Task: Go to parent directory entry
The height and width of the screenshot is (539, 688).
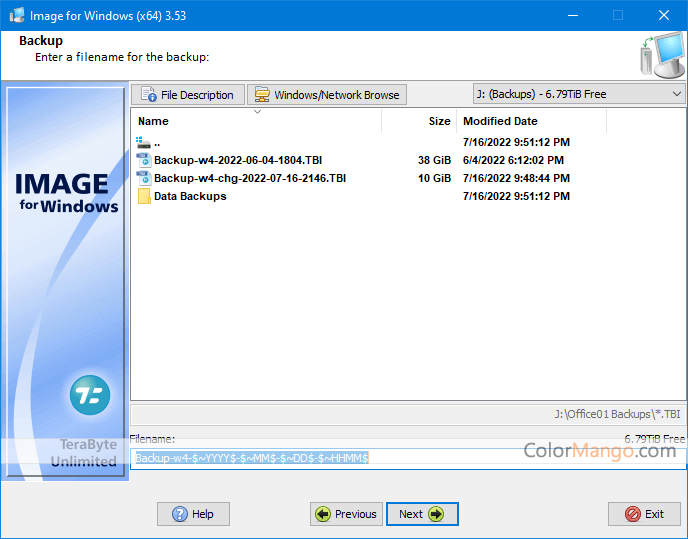Action: [x=156, y=143]
